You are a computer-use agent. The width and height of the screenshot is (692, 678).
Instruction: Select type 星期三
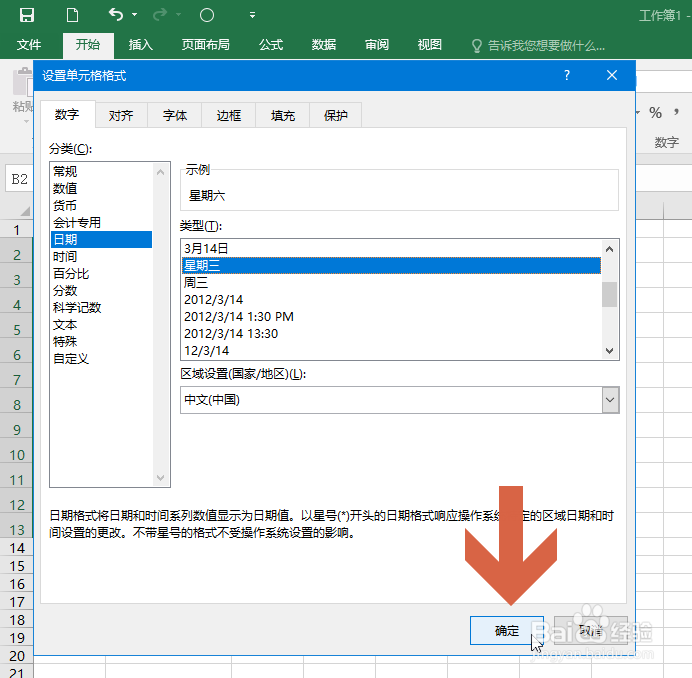[x=391, y=265]
